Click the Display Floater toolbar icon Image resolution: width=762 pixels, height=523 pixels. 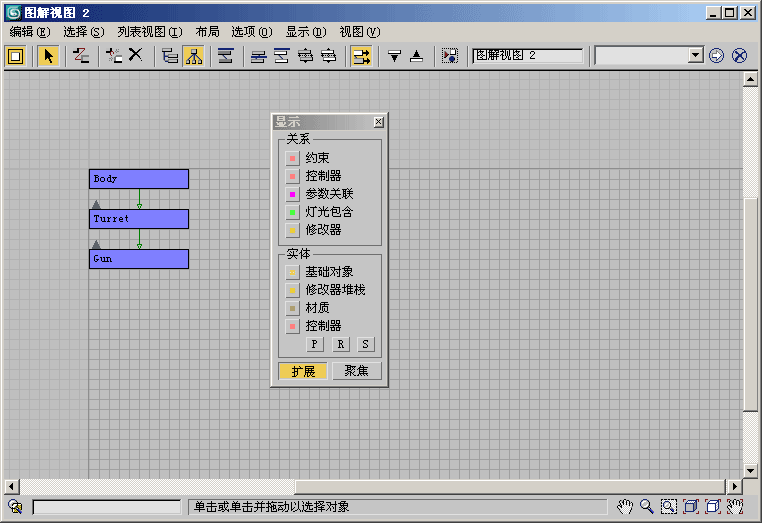point(15,56)
